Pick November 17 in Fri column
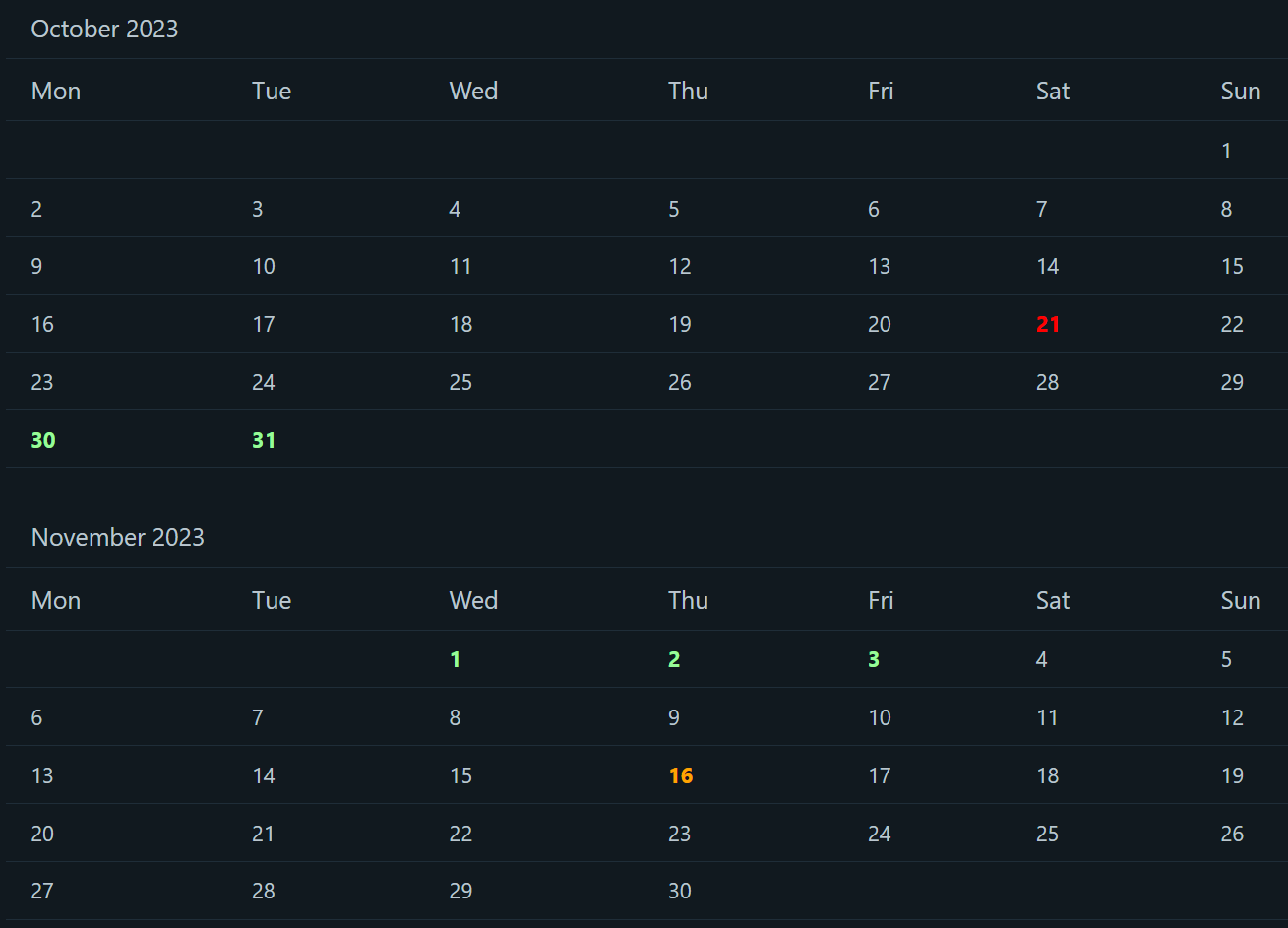 click(x=880, y=775)
